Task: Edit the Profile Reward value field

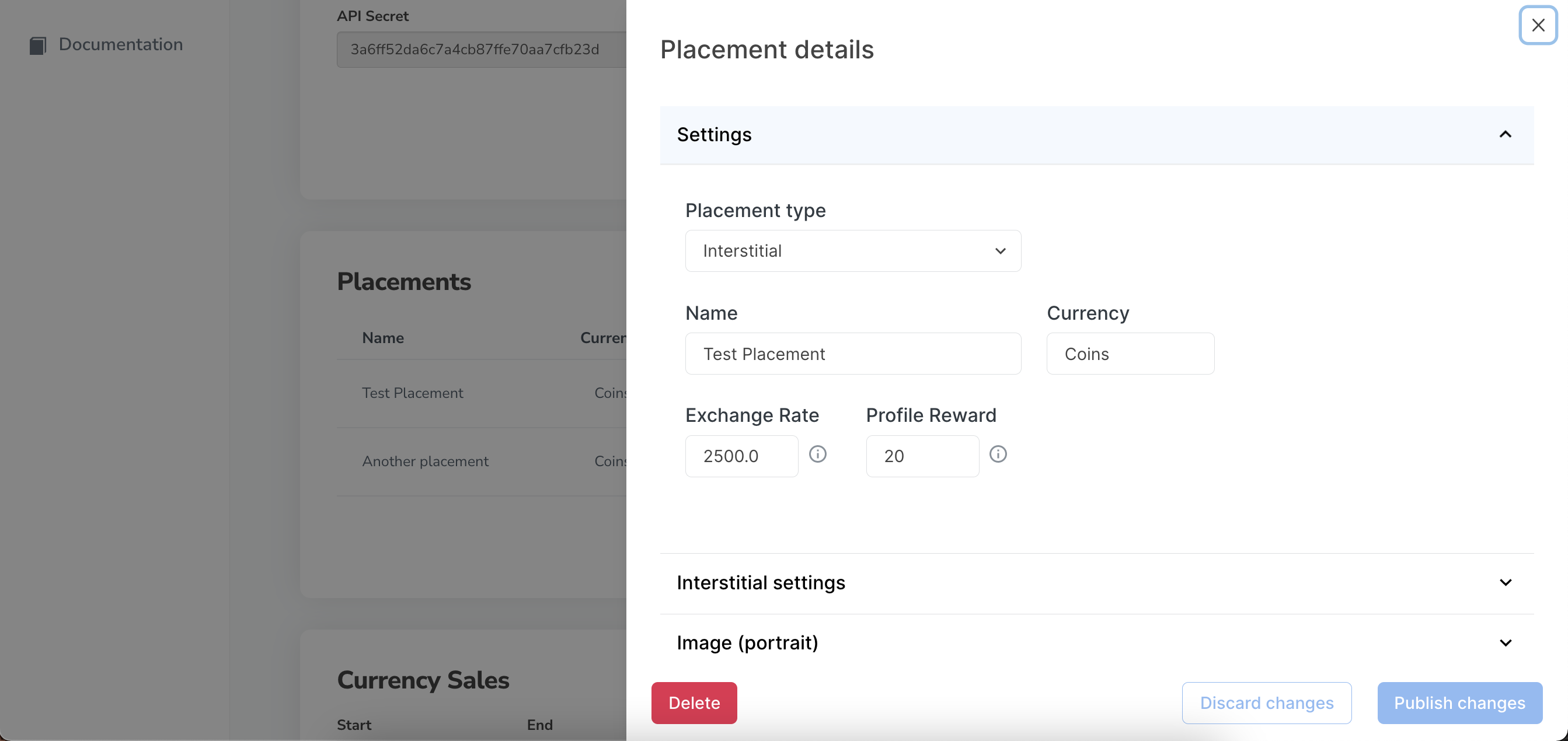Action: 921,455
